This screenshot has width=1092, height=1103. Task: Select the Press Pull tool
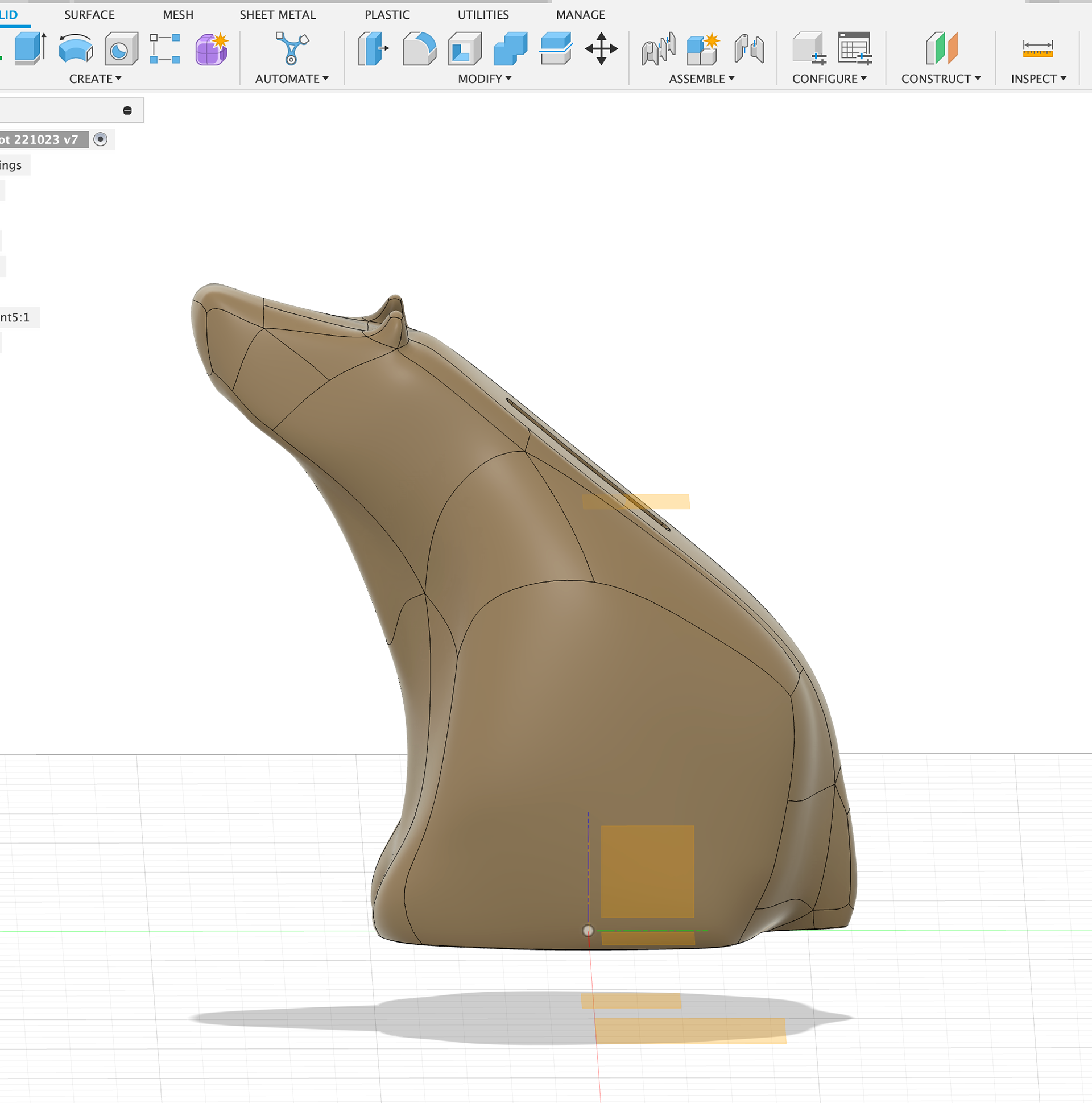point(373,48)
